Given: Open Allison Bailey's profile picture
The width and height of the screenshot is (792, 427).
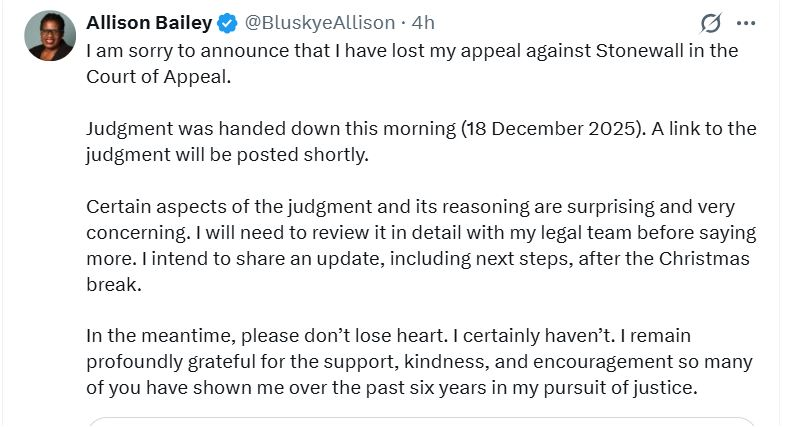Looking at the screenshot, I should pos(51,36).
